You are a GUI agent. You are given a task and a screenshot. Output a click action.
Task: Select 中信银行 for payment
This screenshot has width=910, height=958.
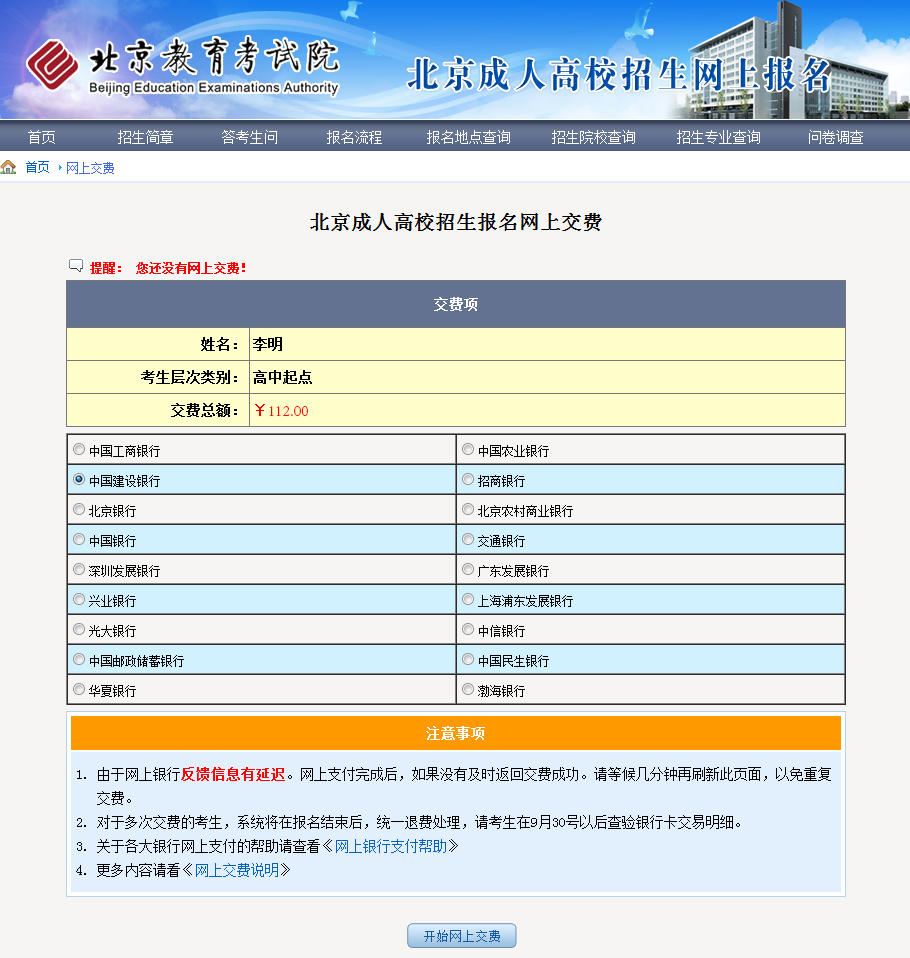[x=468, y=629]
